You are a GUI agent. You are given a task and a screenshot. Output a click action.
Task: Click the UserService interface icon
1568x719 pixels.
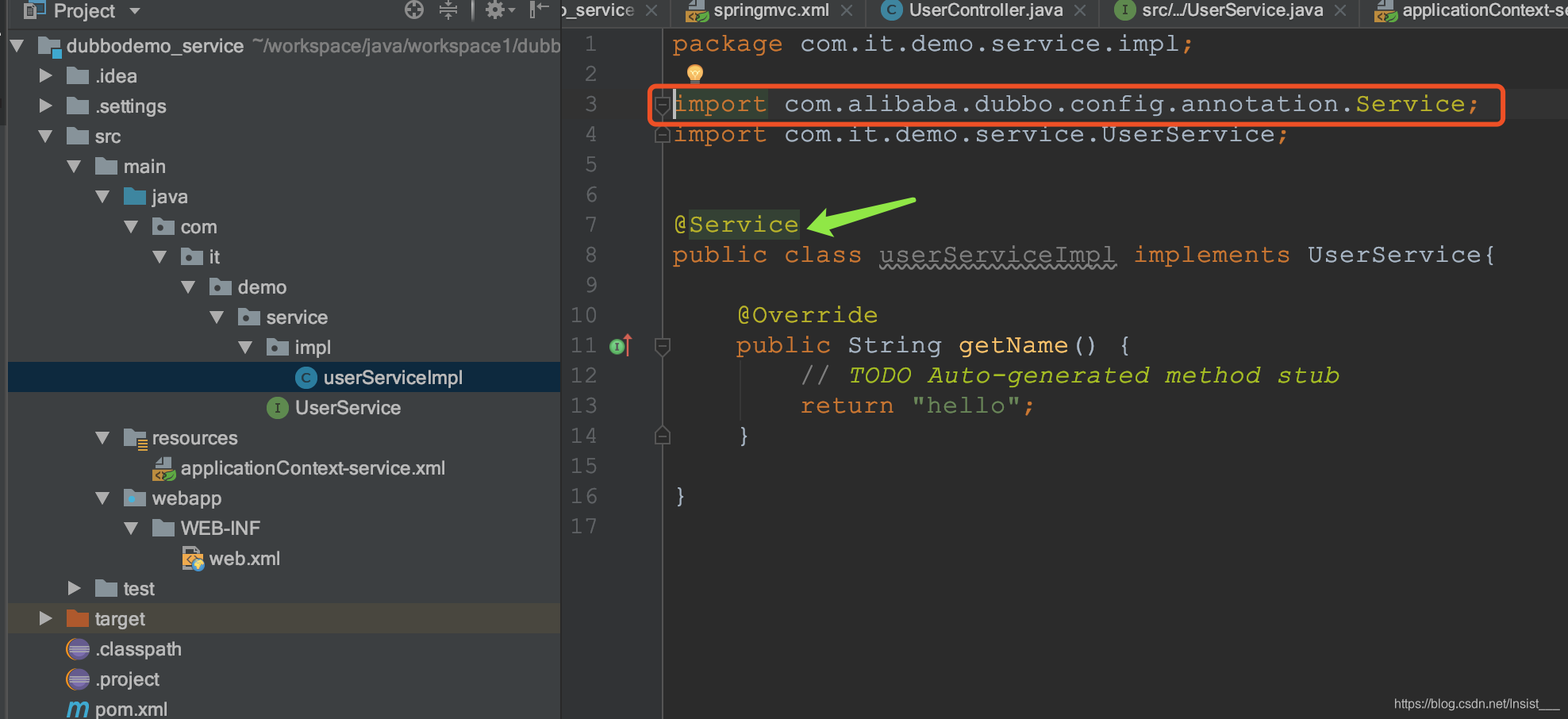[278, 408]
